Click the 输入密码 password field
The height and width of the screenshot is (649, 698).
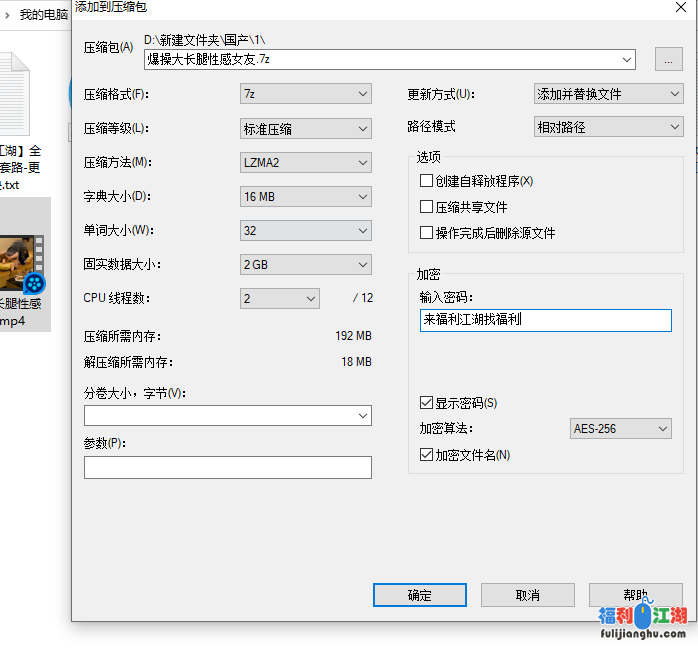coord(545,320)
